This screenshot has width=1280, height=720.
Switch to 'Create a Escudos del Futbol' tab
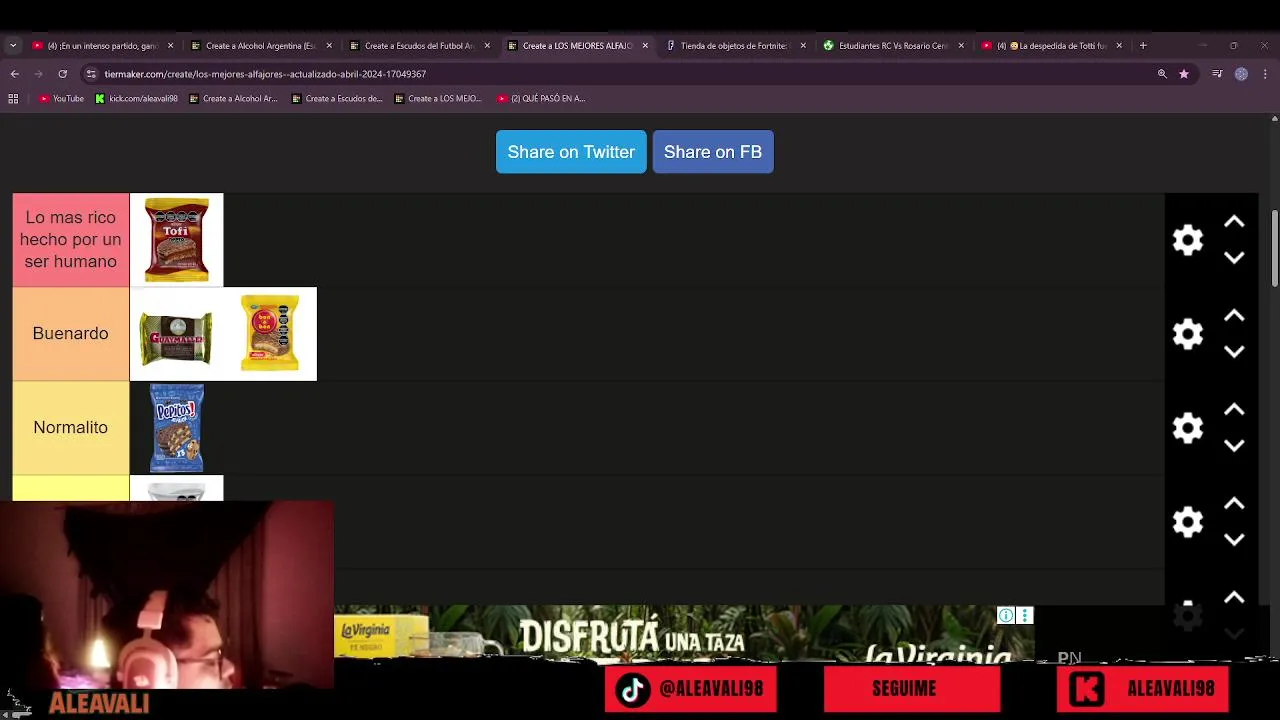[x=419, y=45]
